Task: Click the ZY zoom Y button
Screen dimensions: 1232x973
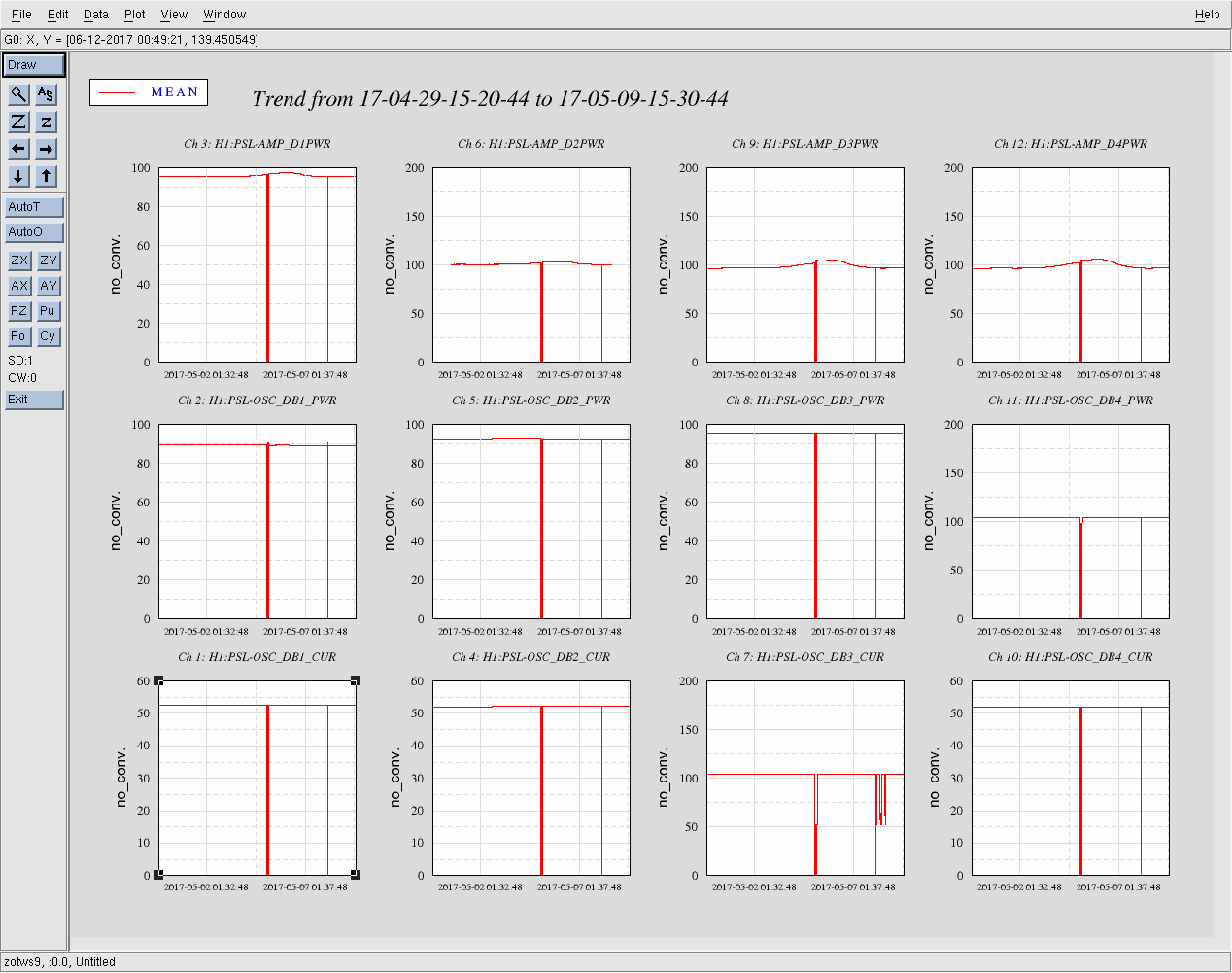Action: [x=49, y=261]
